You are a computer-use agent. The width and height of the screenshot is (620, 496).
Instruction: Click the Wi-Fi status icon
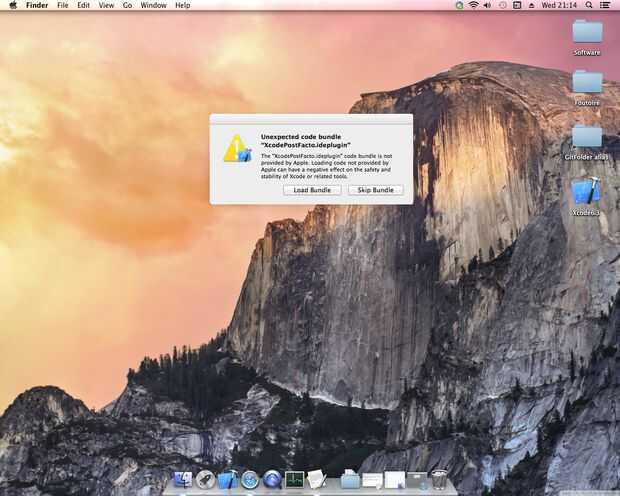pos(474,5)
